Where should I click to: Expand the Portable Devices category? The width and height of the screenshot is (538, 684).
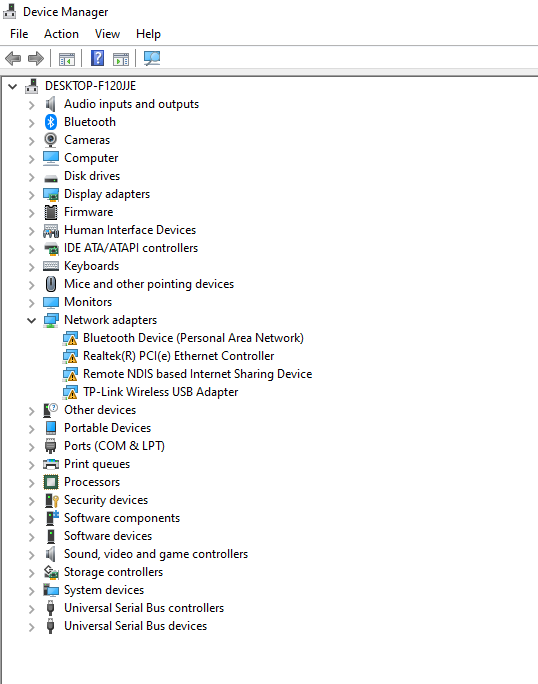tap(31, 429)
